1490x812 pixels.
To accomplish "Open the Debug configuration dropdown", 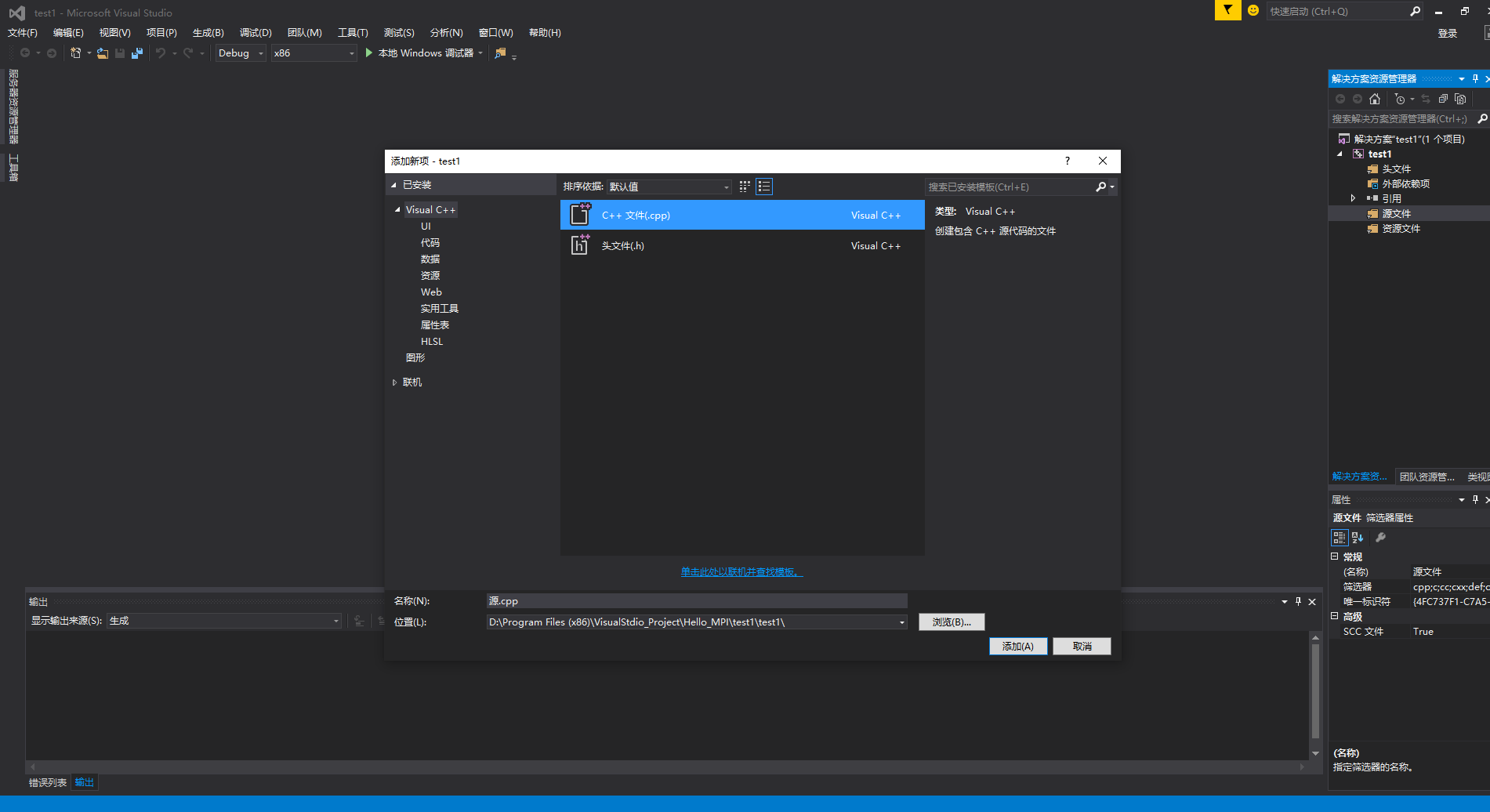I will (261, 53).
